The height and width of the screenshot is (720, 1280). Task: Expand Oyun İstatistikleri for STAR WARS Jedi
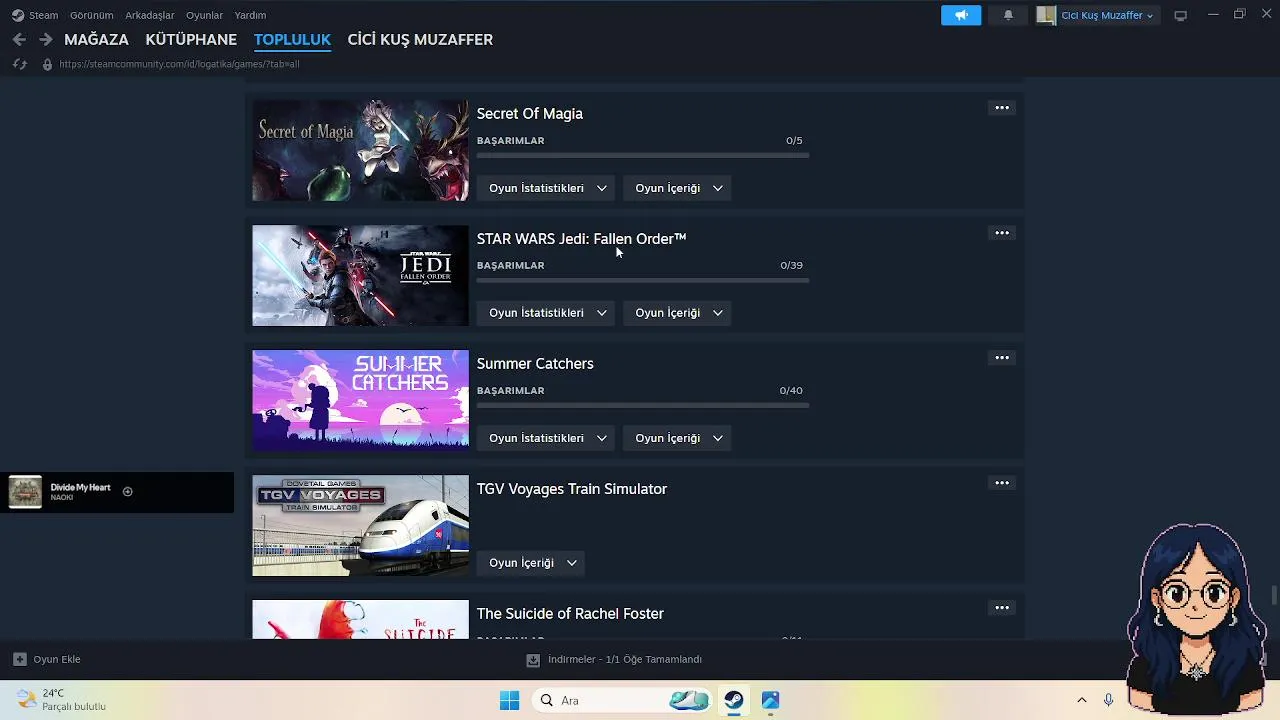[x=547, y=313]
